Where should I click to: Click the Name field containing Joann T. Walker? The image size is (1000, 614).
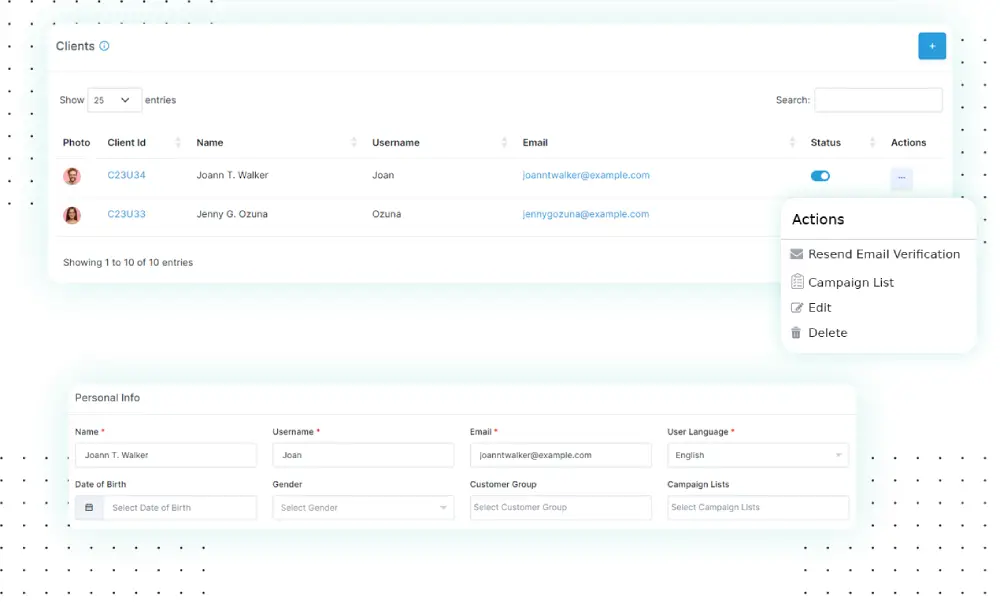tap(165, 454)
